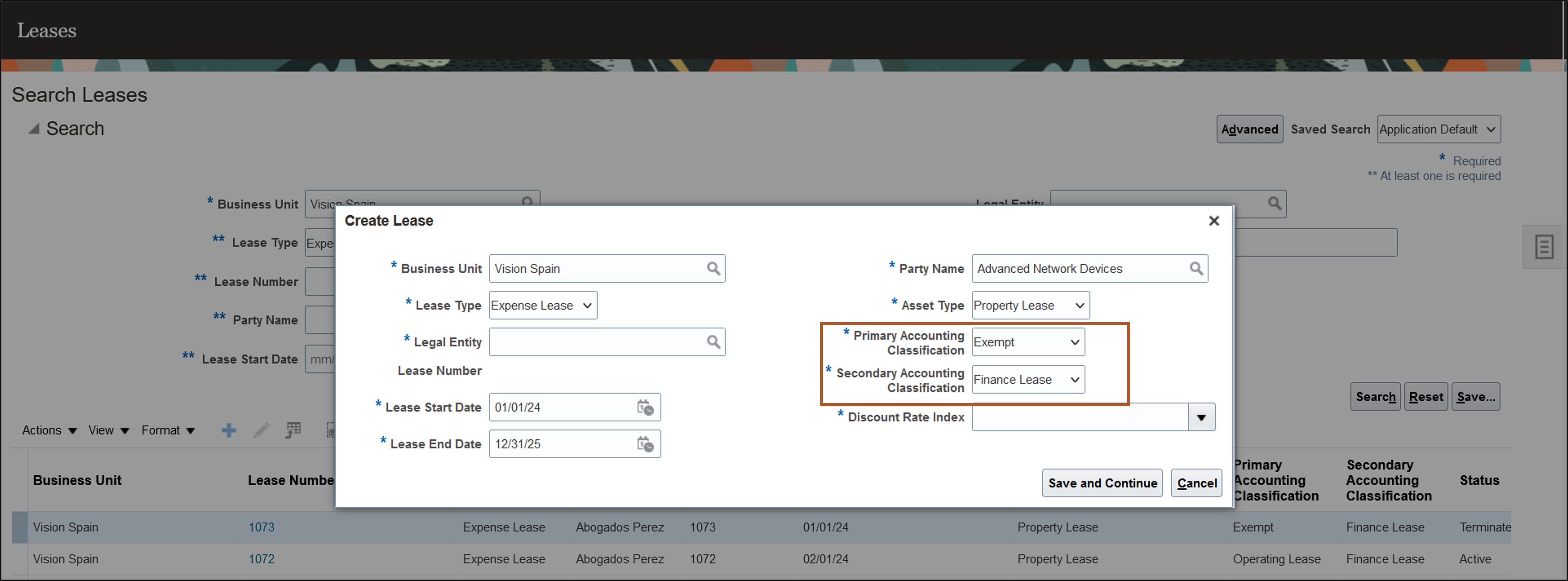Expand Lease Type dropdown in dialog
This screenshot has width=1568, height=581.
coord(543,306)
